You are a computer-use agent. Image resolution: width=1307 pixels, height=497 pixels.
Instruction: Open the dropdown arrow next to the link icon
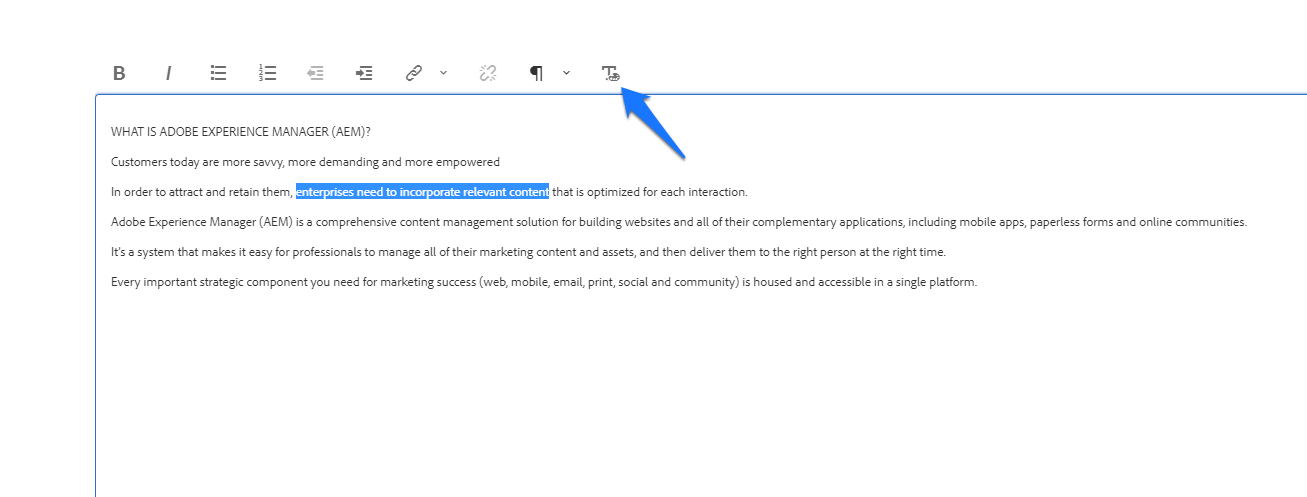coord(443,72)
